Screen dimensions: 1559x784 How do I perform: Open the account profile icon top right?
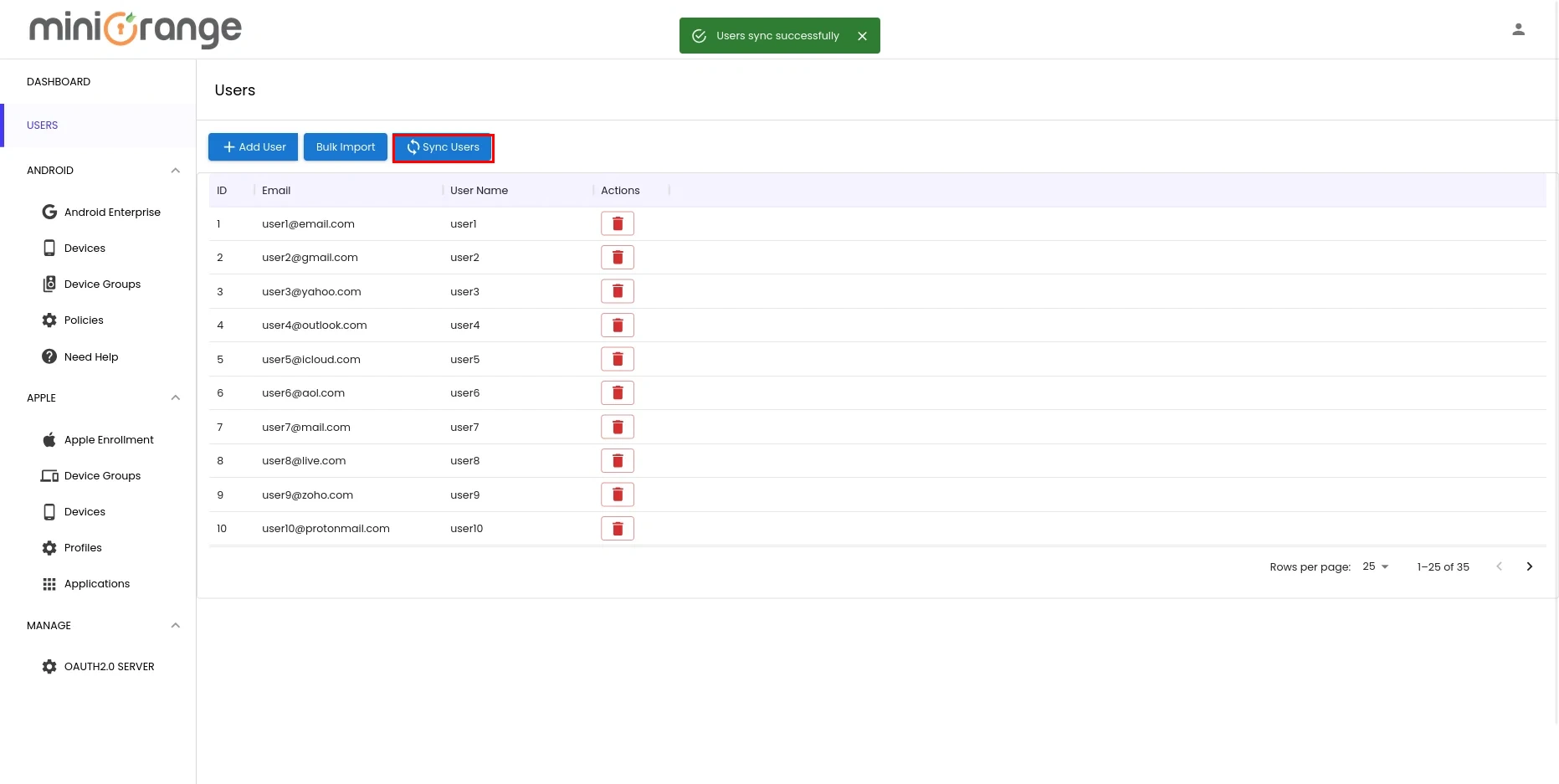1519,29
